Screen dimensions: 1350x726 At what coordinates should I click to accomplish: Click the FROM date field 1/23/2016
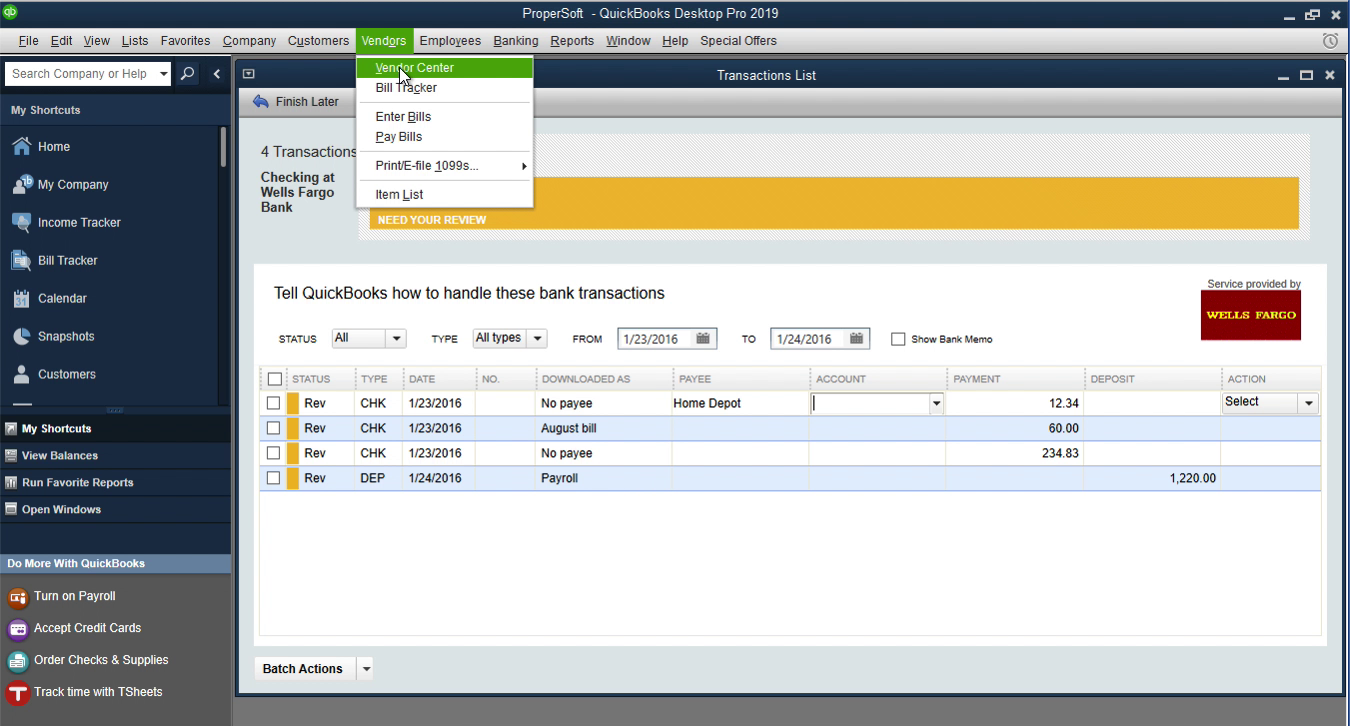pos(656,339)
